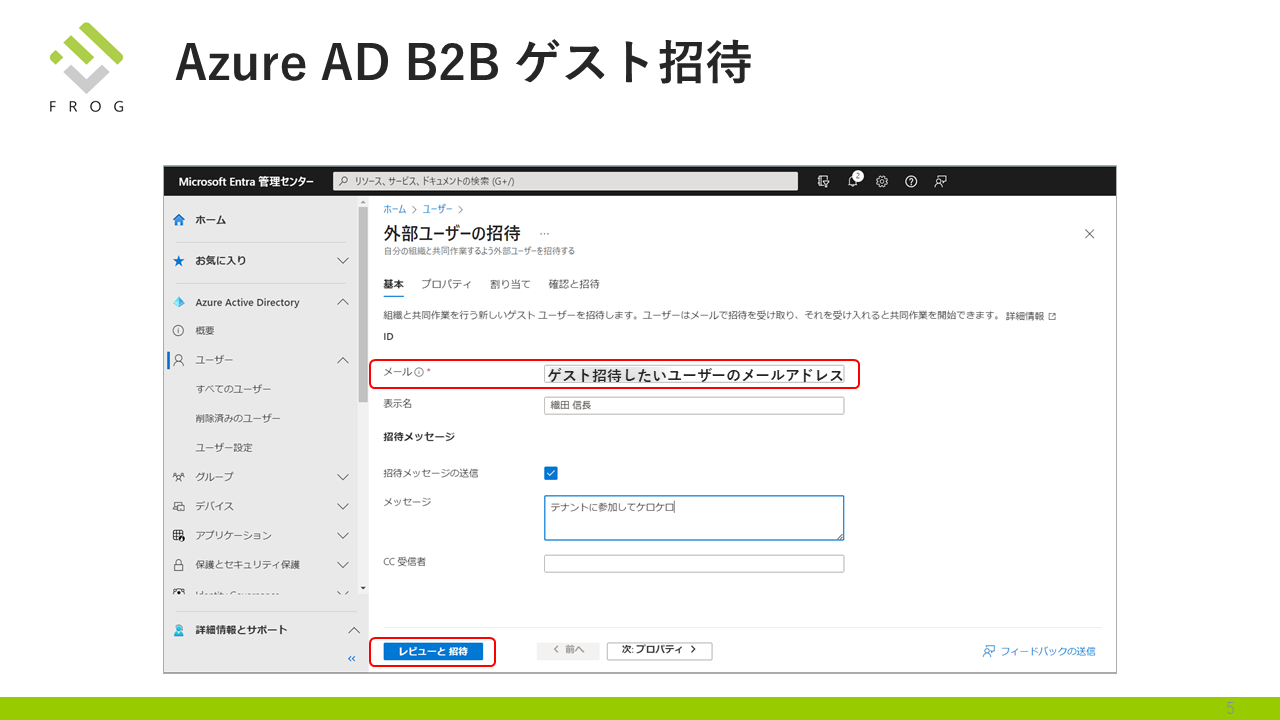
Task: Click the CC 受信者 input field
Action: (x=694, y=563)
